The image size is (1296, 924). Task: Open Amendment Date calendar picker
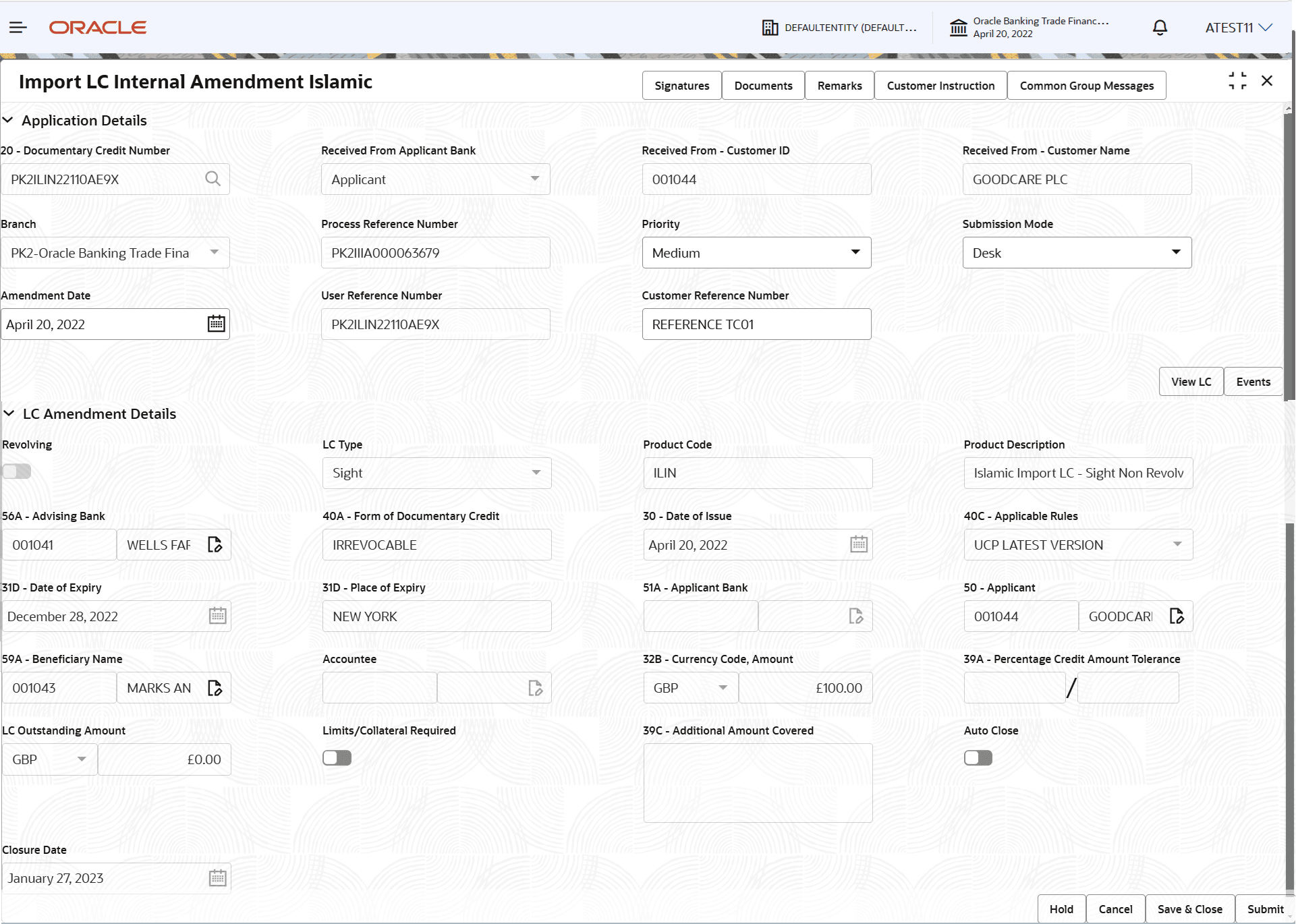click(216, 324)
